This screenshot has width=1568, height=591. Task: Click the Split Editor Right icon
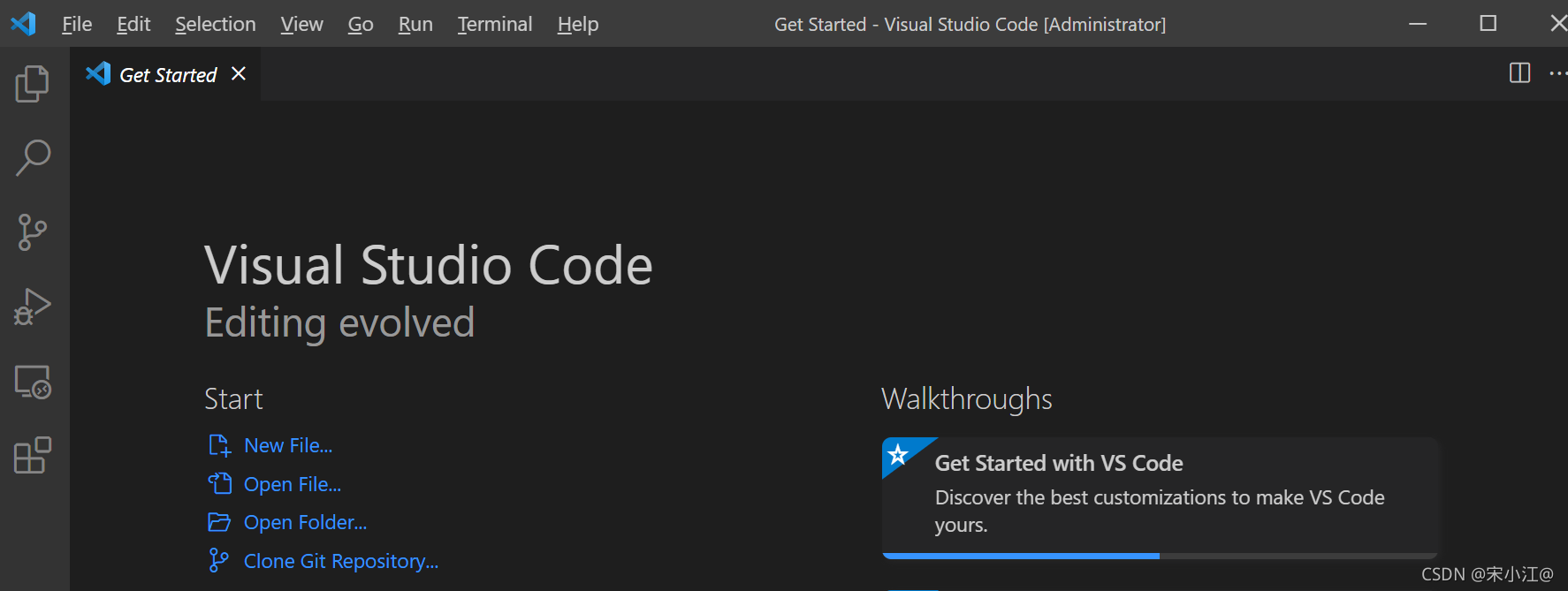coord(1519,73)
